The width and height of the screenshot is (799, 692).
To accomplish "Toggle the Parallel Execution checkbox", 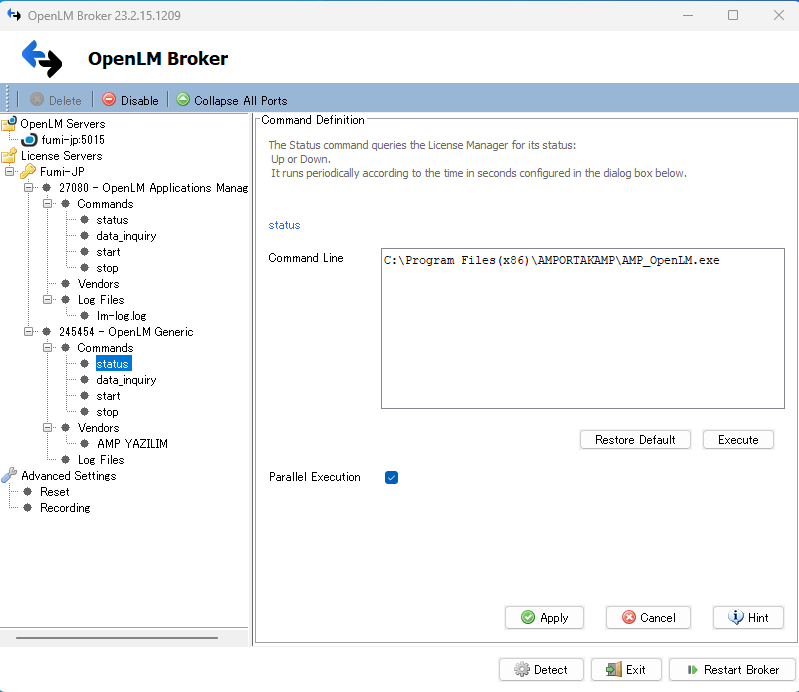I will [391, 477].
